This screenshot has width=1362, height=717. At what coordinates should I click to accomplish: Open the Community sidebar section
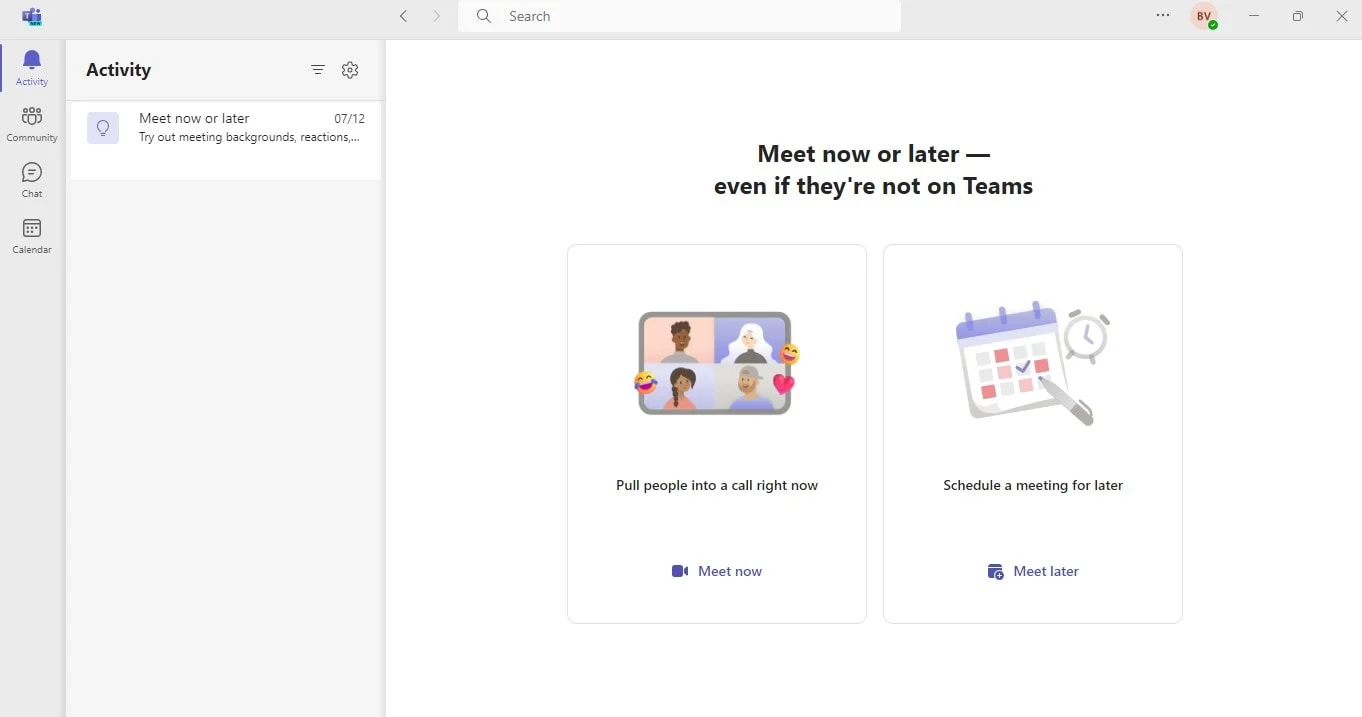pos(32,124)
